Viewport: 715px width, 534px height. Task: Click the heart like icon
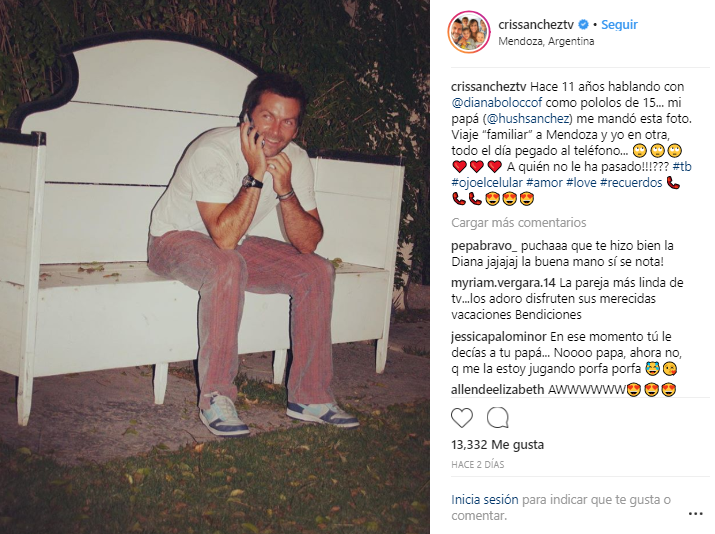pos(462,418)
